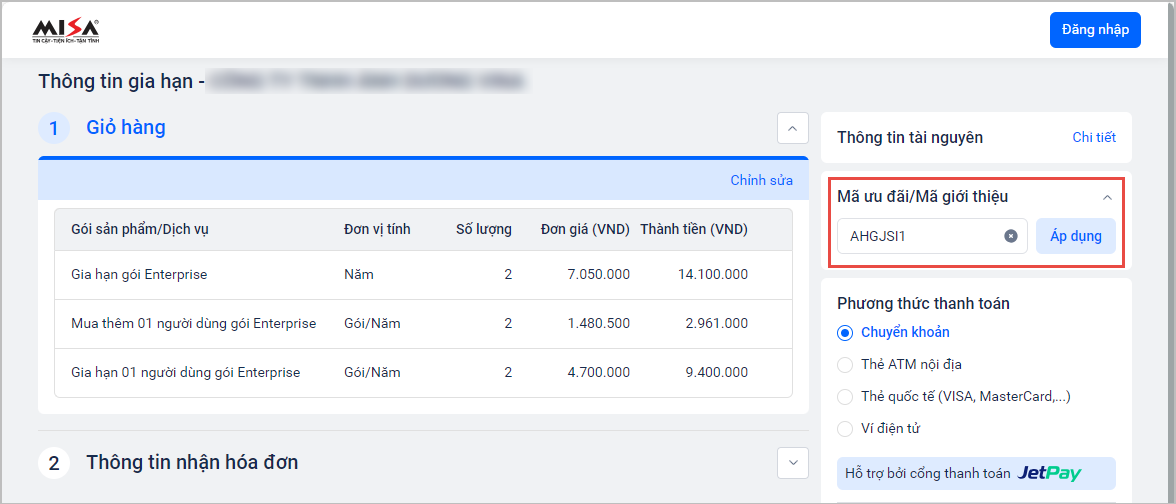Viewport: 1176px width, 504px height.
Task: Collapse the Giỏ hàng section
Action: (792, 128)
